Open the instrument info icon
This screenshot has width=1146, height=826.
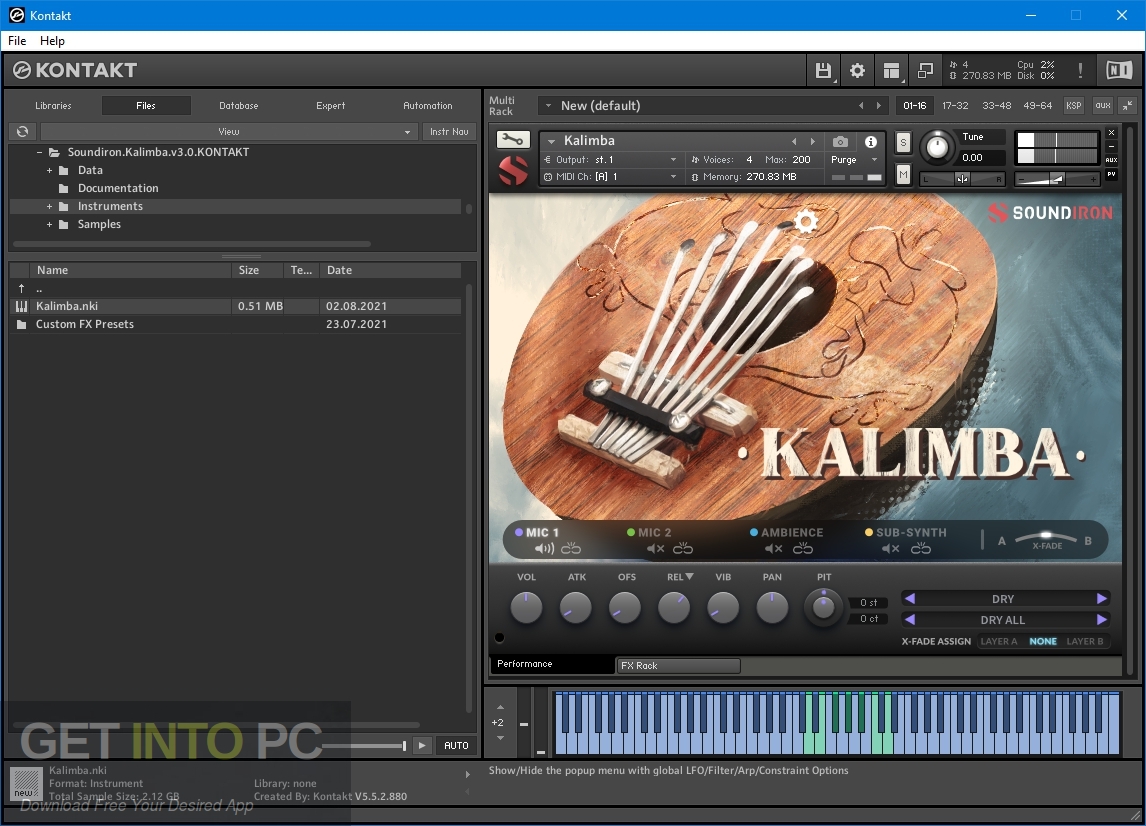click(870, 142)
